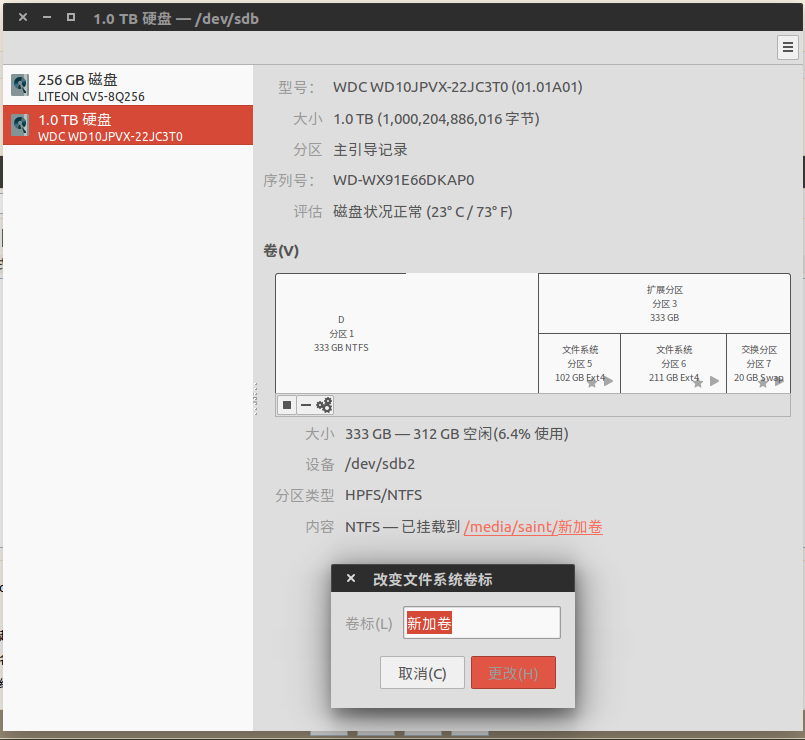Minimize the disks window
Image resolution: width=805 pixels, height=740 pixels.
47,17
